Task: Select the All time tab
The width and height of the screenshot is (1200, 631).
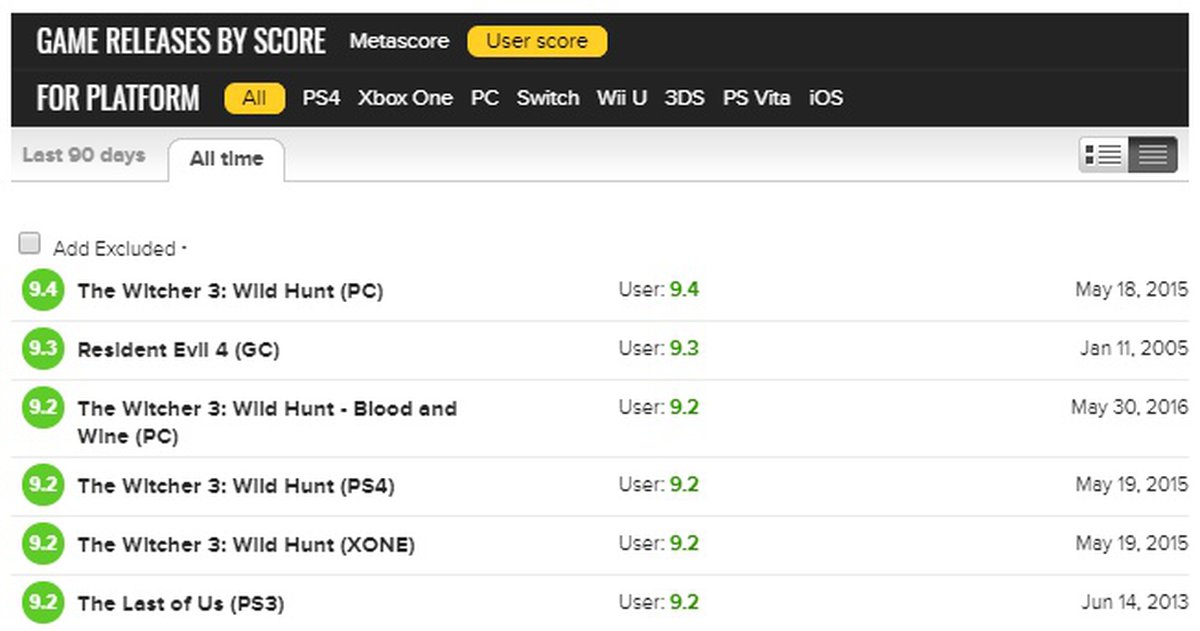Action: point(226,159)
